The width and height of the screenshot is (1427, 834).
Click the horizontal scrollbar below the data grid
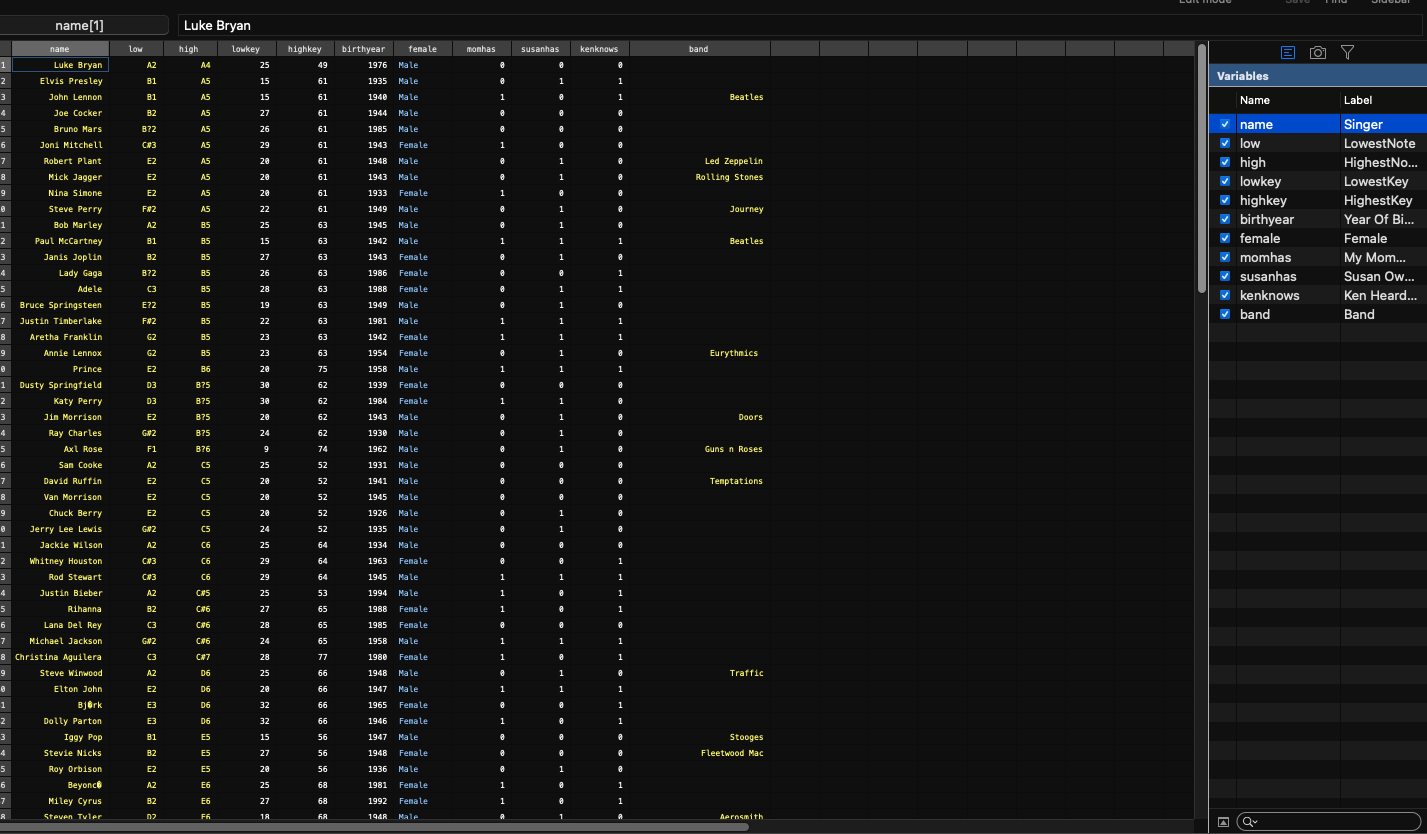(375, 827)
